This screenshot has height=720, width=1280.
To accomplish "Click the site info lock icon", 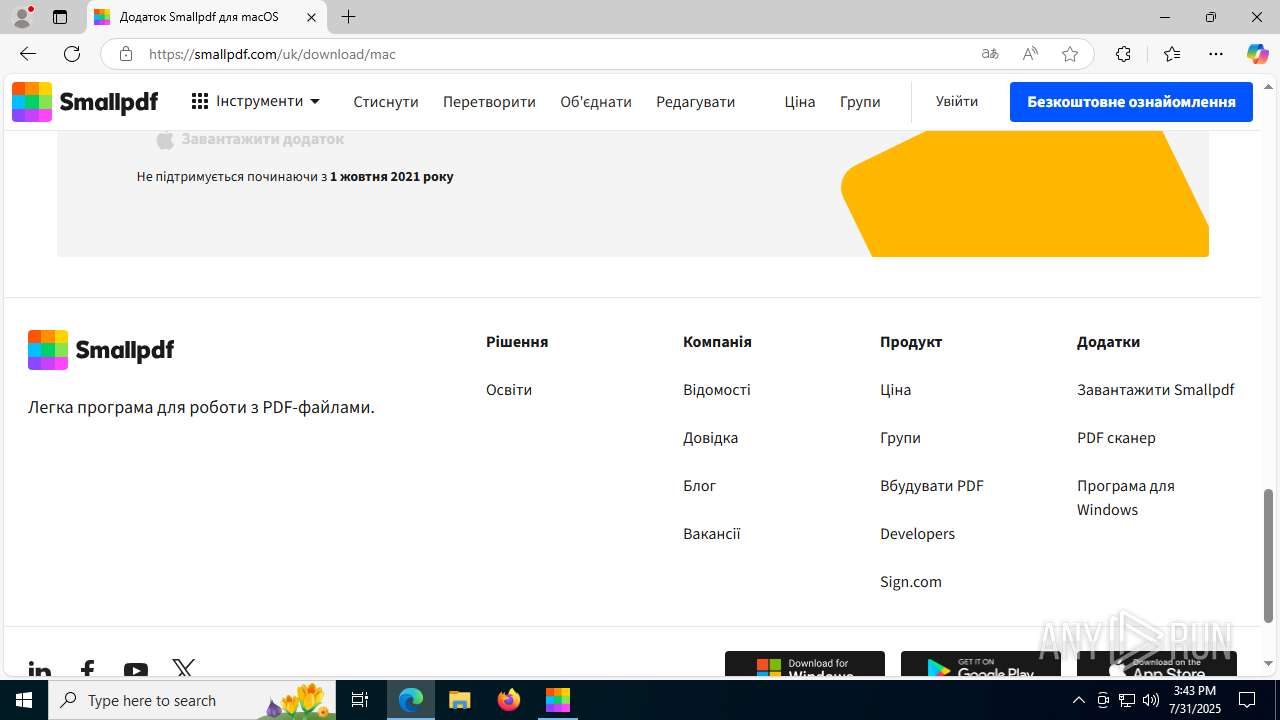I will (126, 54).
